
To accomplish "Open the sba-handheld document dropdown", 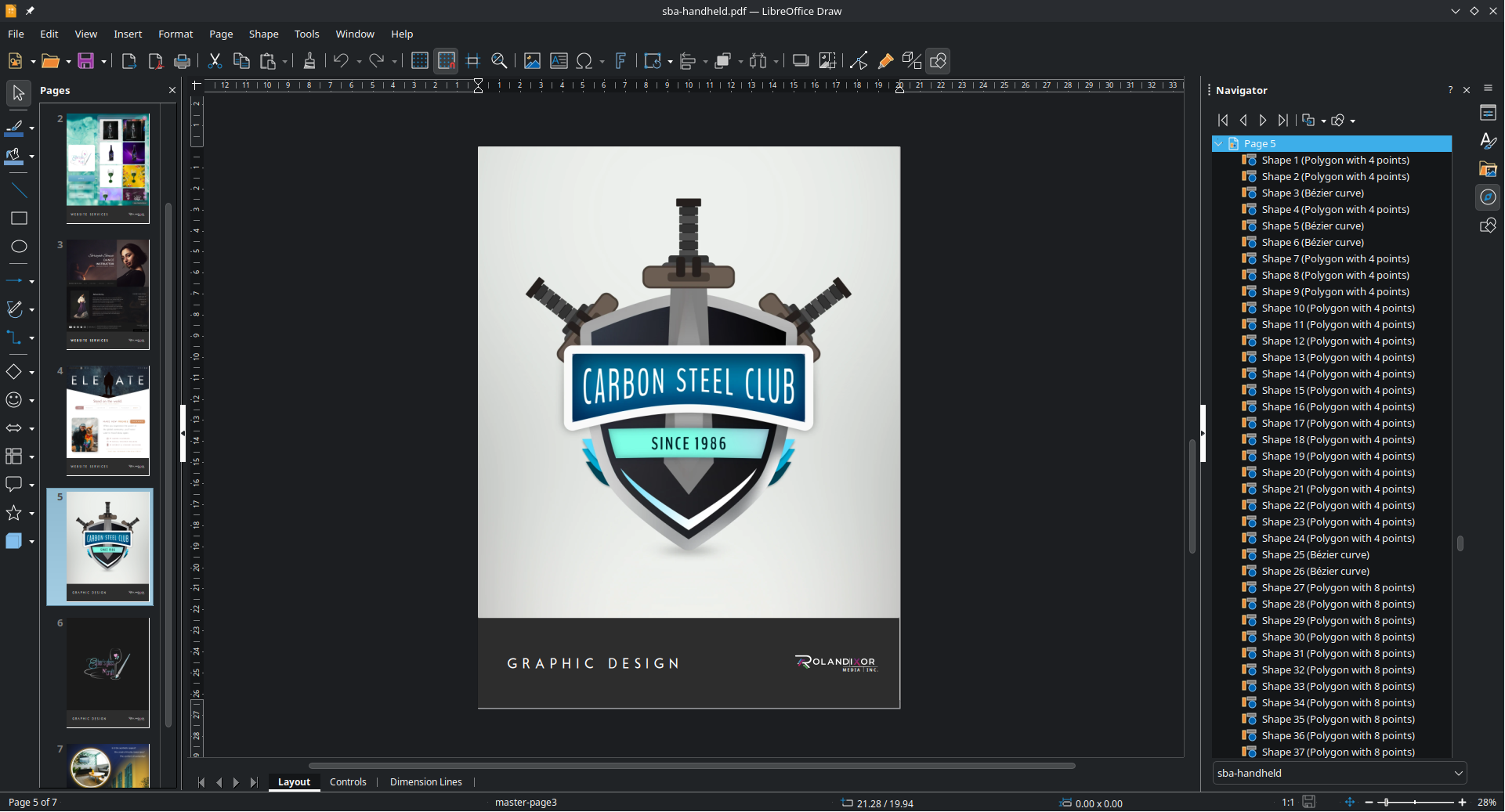I will point(1339,773).
